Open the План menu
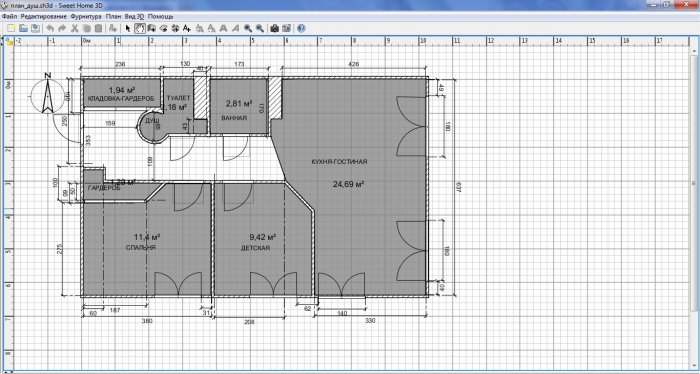The height and width of the screenshot is (374, 700). pyautogui.click(x=113, y=17)
